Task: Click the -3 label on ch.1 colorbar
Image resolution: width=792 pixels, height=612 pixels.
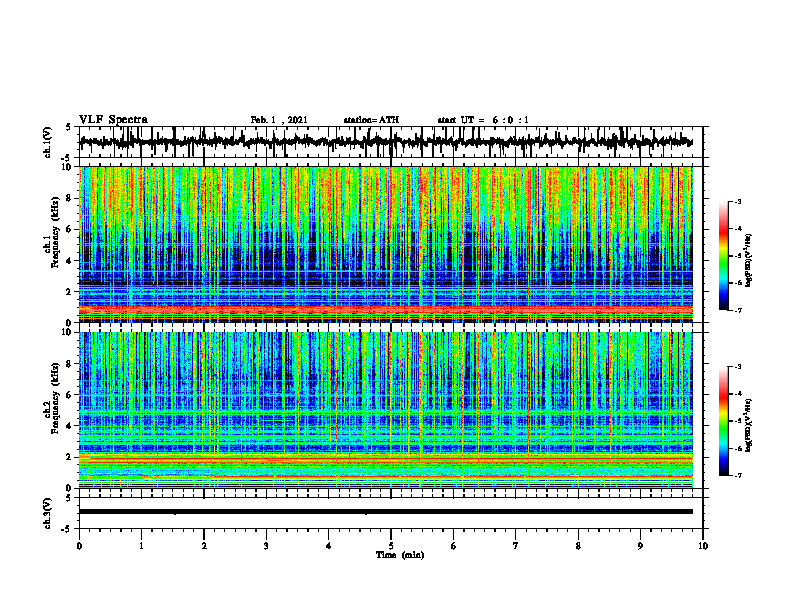Action: click(738, 201)
